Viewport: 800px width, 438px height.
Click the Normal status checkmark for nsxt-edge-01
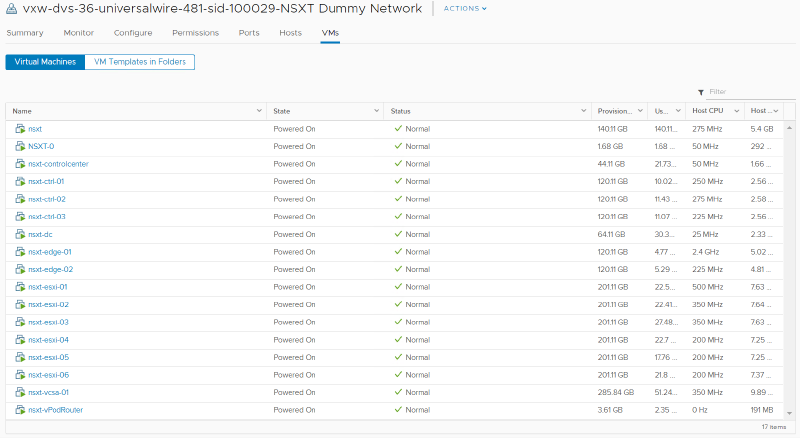[398, 252]
